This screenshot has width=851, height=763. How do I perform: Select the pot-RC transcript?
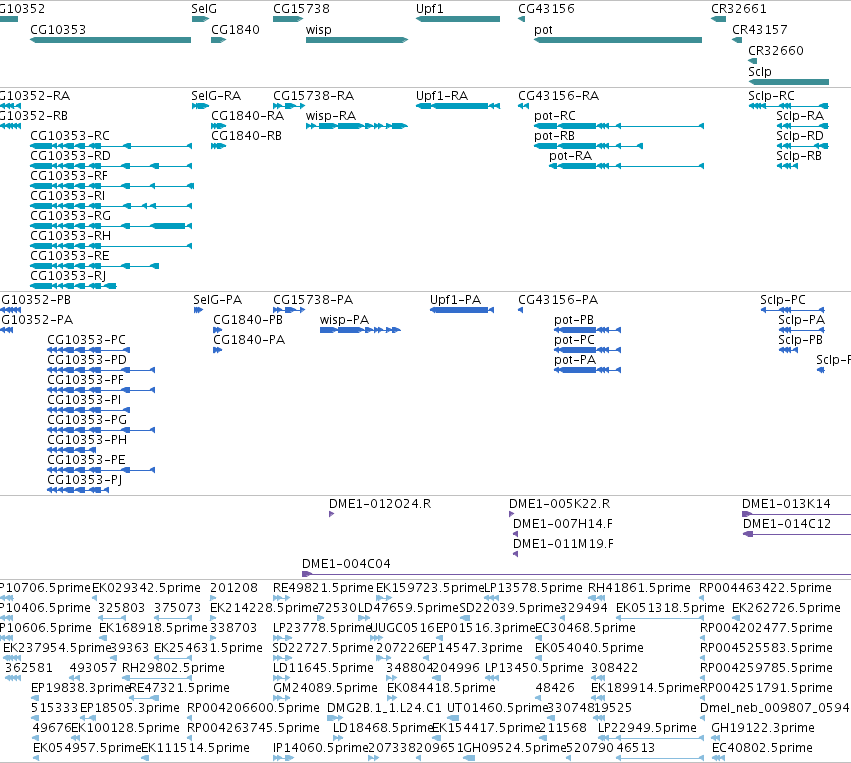pos(619,126)
